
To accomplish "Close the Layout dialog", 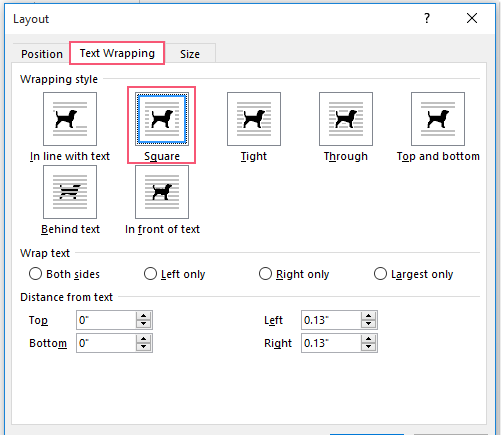I will click(x=472, y=18).
